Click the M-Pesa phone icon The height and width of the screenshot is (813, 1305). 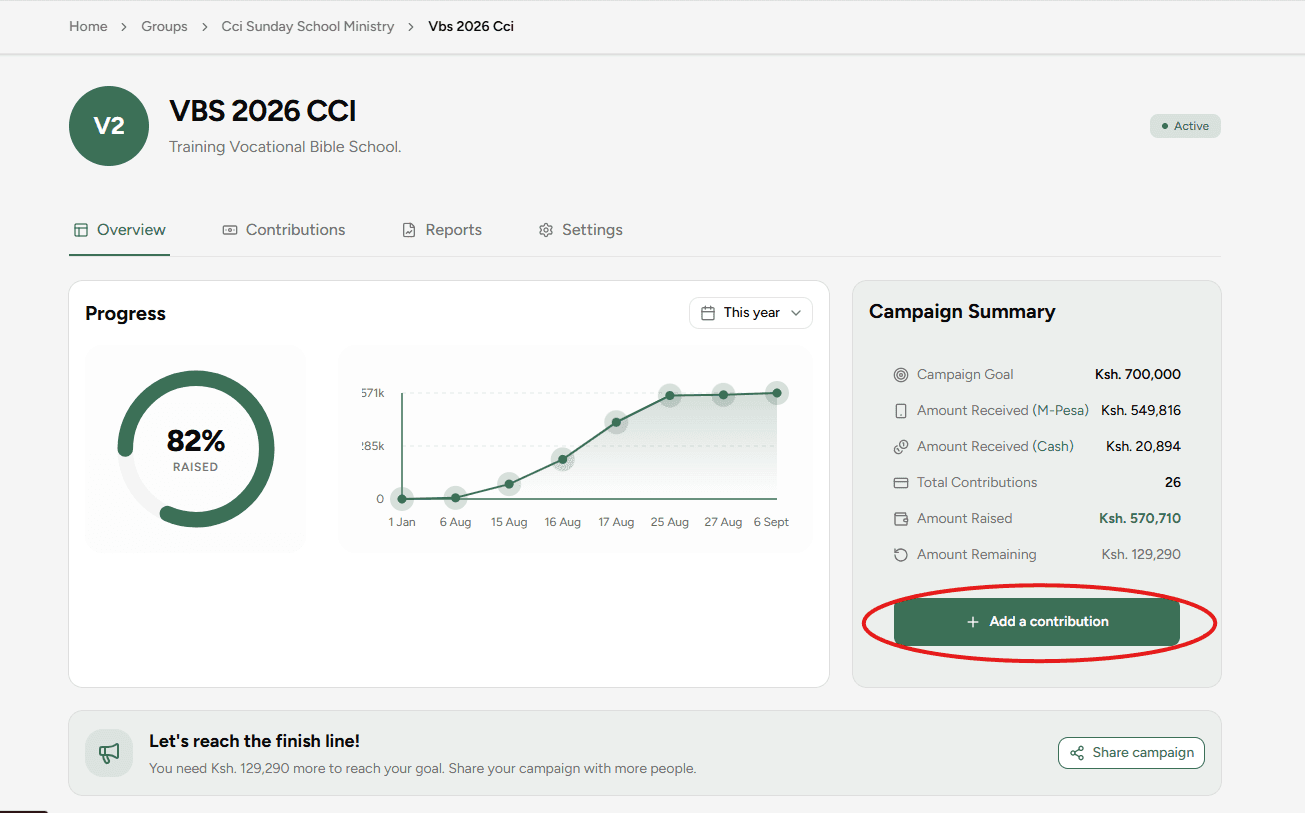point(901,411)
